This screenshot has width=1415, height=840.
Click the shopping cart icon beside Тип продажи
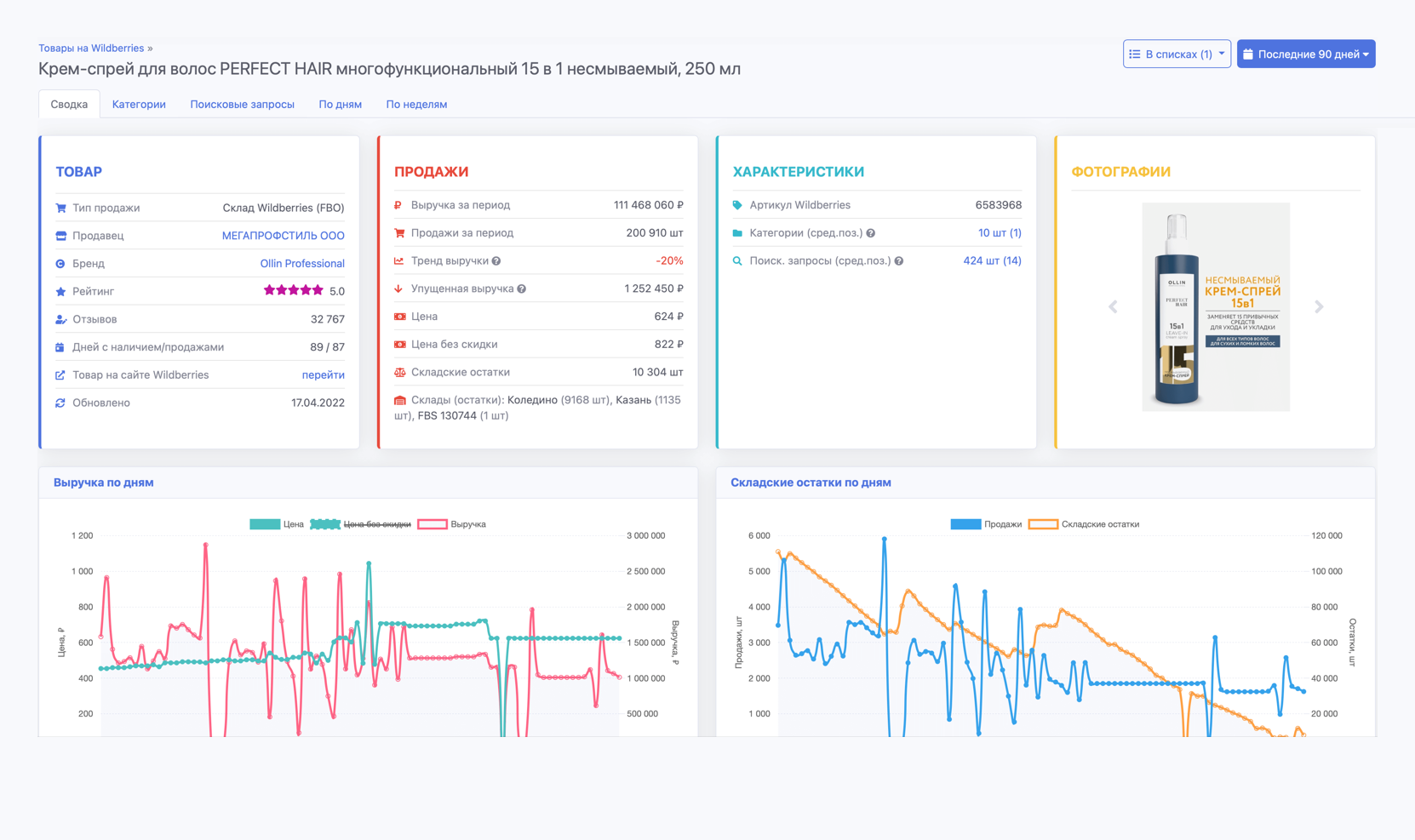coord(60,208)
